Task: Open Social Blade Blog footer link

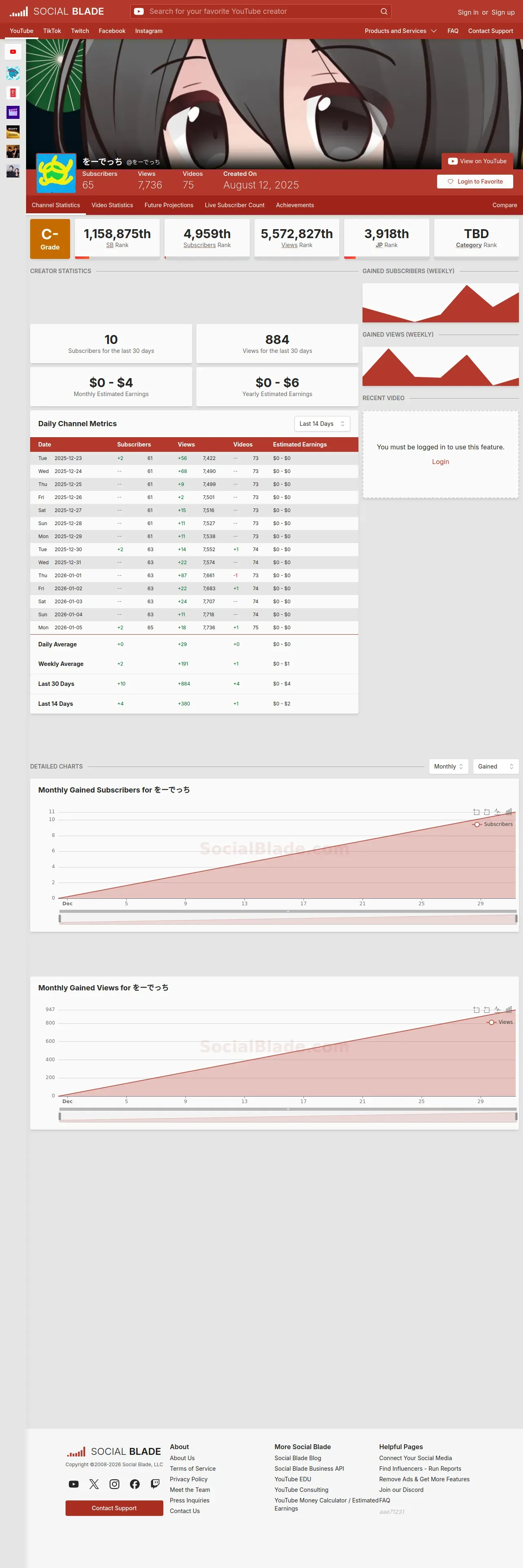Action: [x=298, y=1459]
